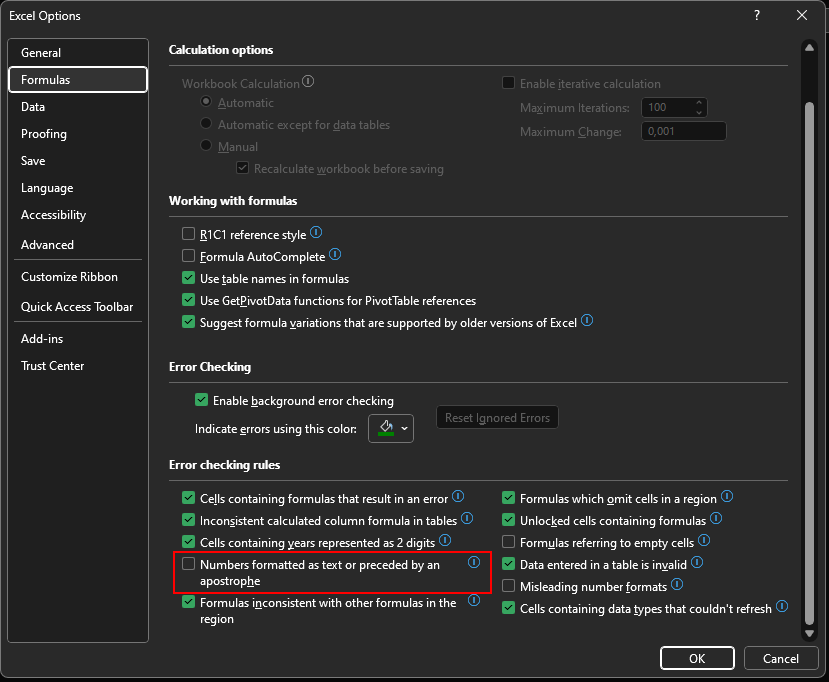Click the error color fill swatch
Screen dimensions: 829x682
[386, 428]
